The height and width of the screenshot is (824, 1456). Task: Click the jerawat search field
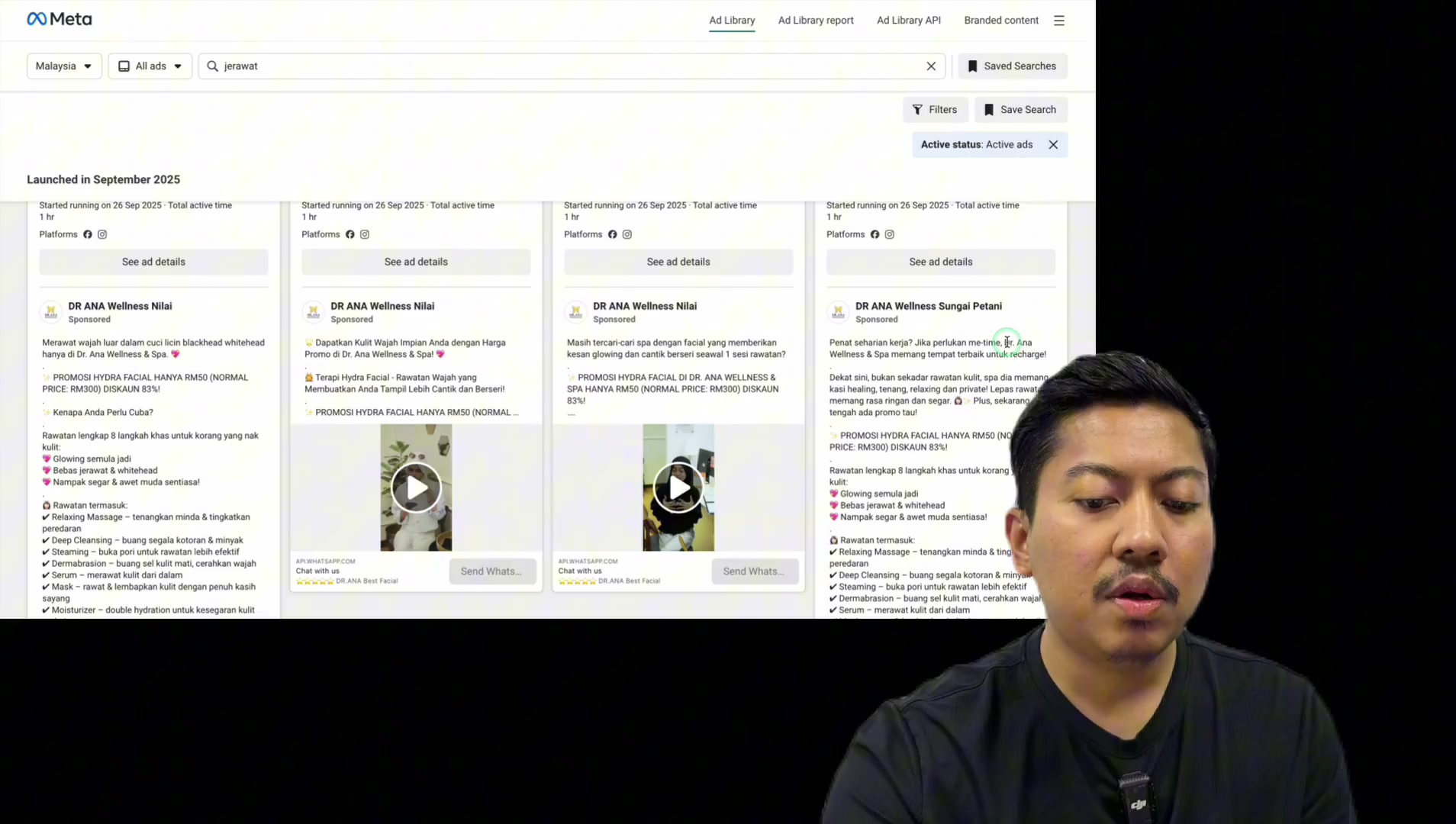pos(572,66)
